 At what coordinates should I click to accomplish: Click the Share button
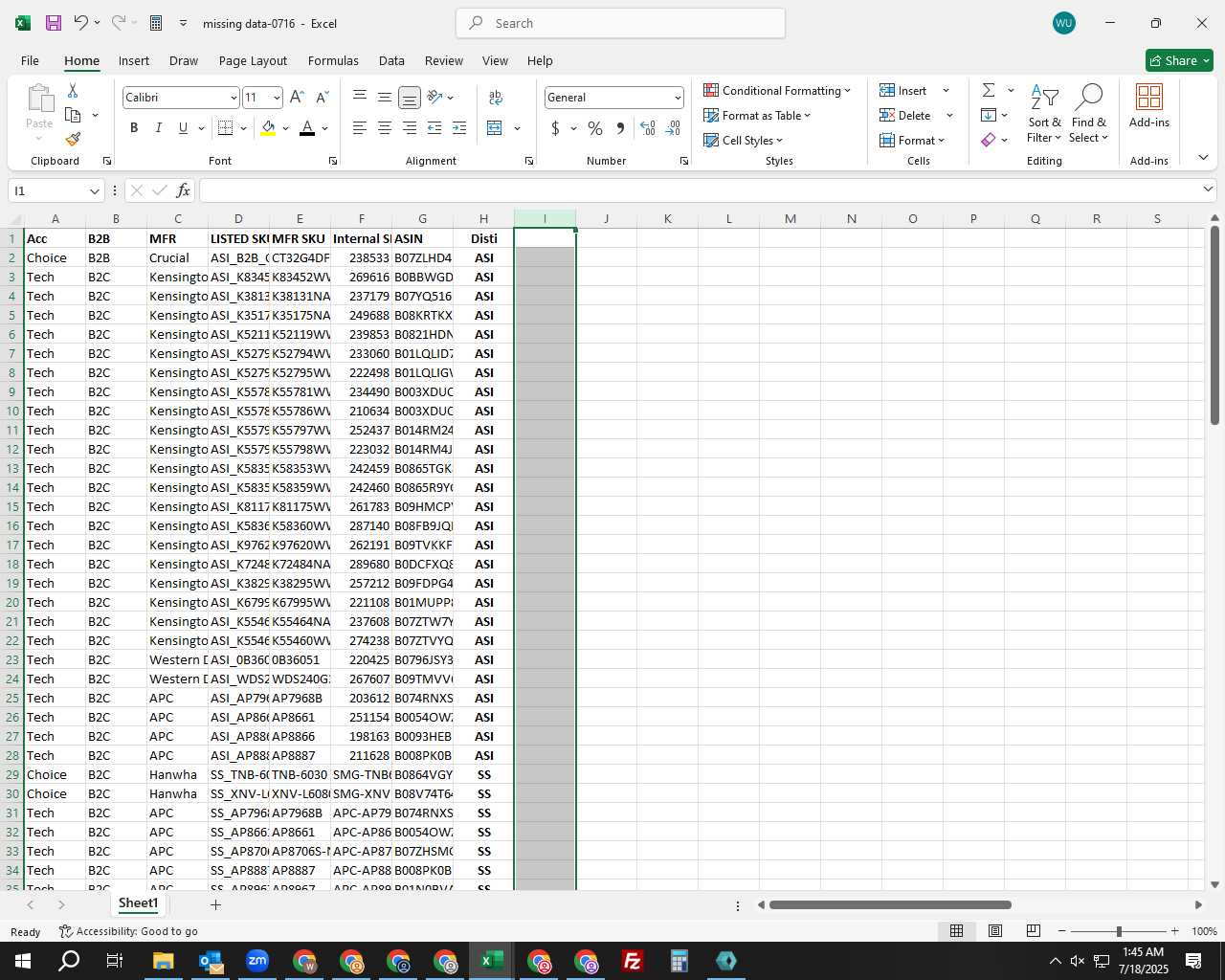1179,60
